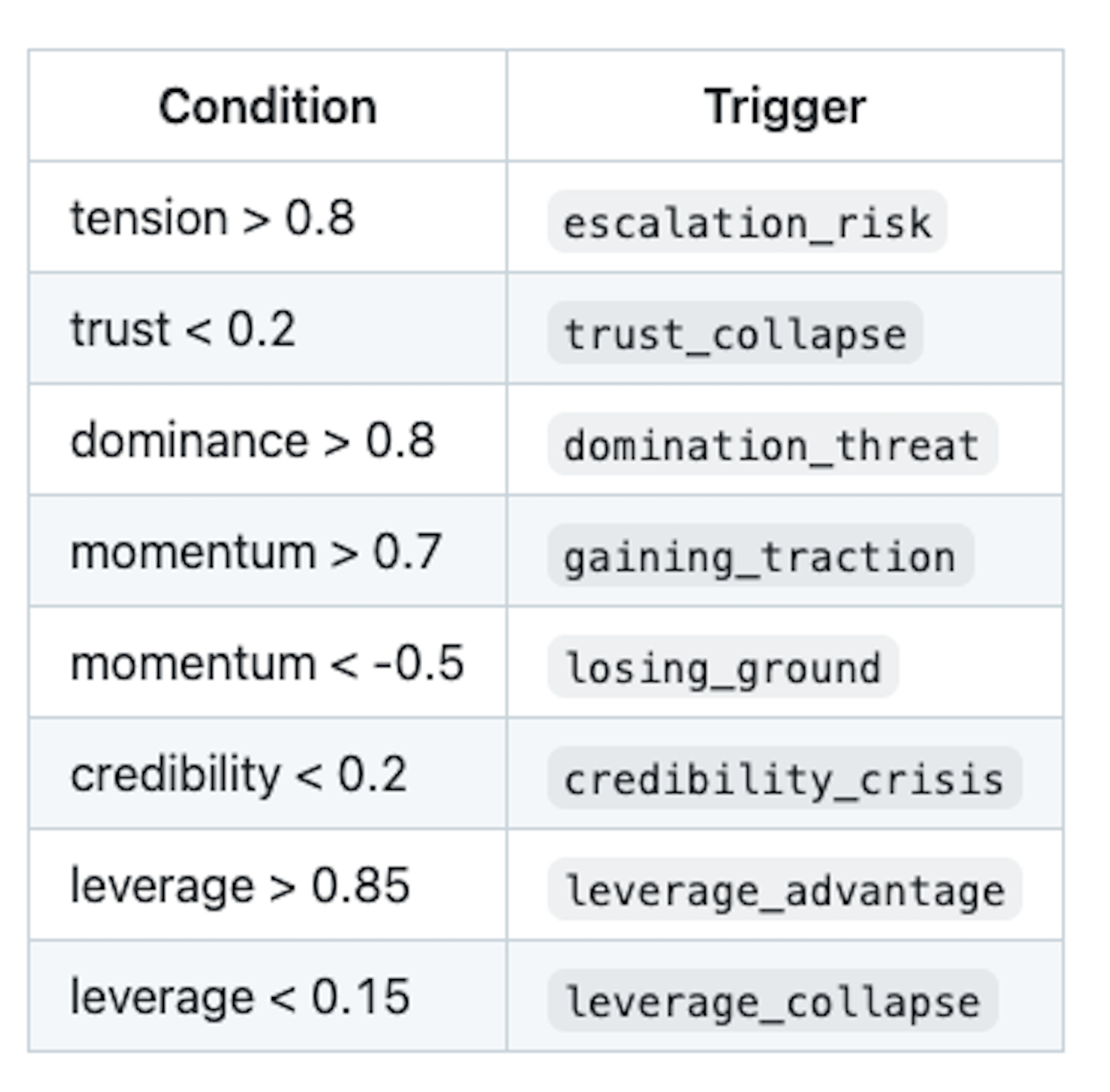The image size is (1110, 1092).
Task: Select the leverage_advantage code label
Action: pos(784,889)
